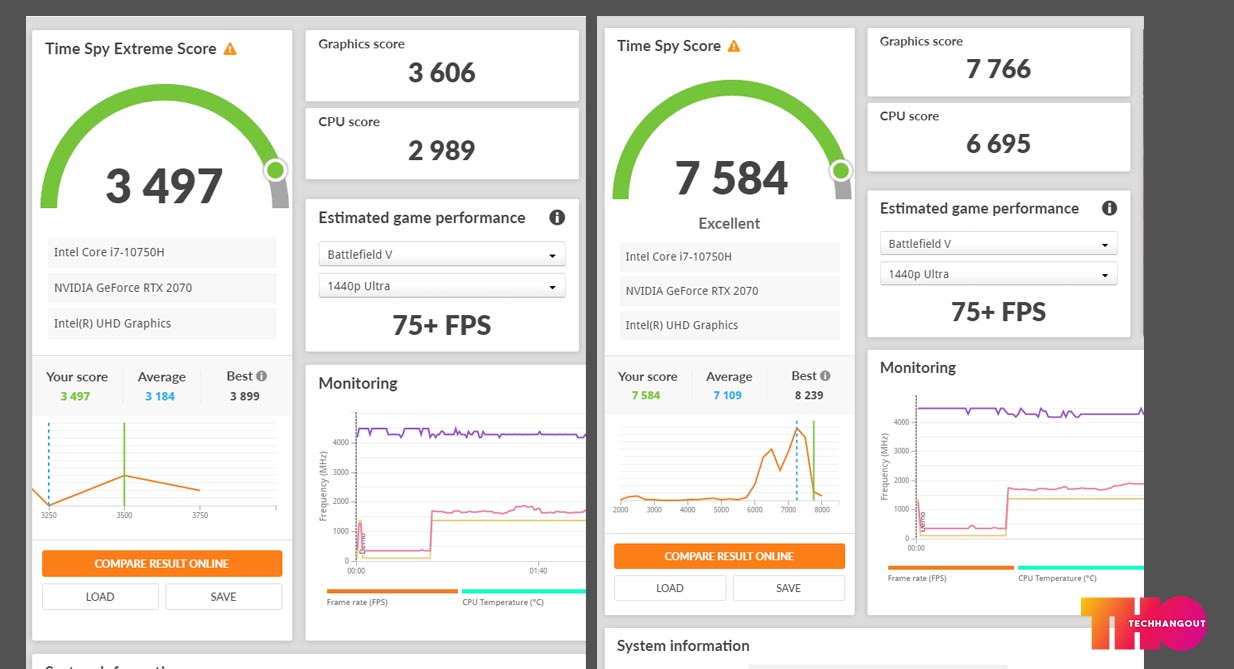Click the Time Spy Score warning triangle icon
Screen dimensions: 1234x669
pyautogui.click(x=734, y=46)
